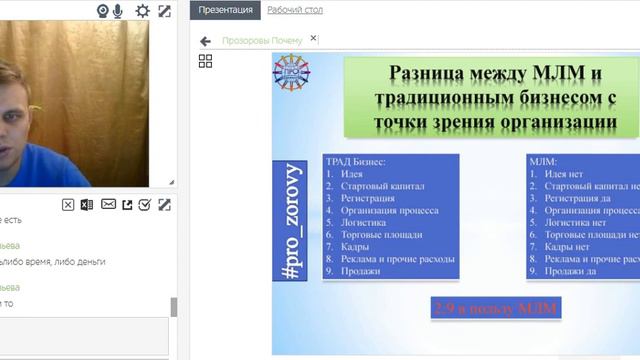Viewport: 640px width, 360px height.
Task: Click the МЛМ: list heading
Action: click(543, 162)
